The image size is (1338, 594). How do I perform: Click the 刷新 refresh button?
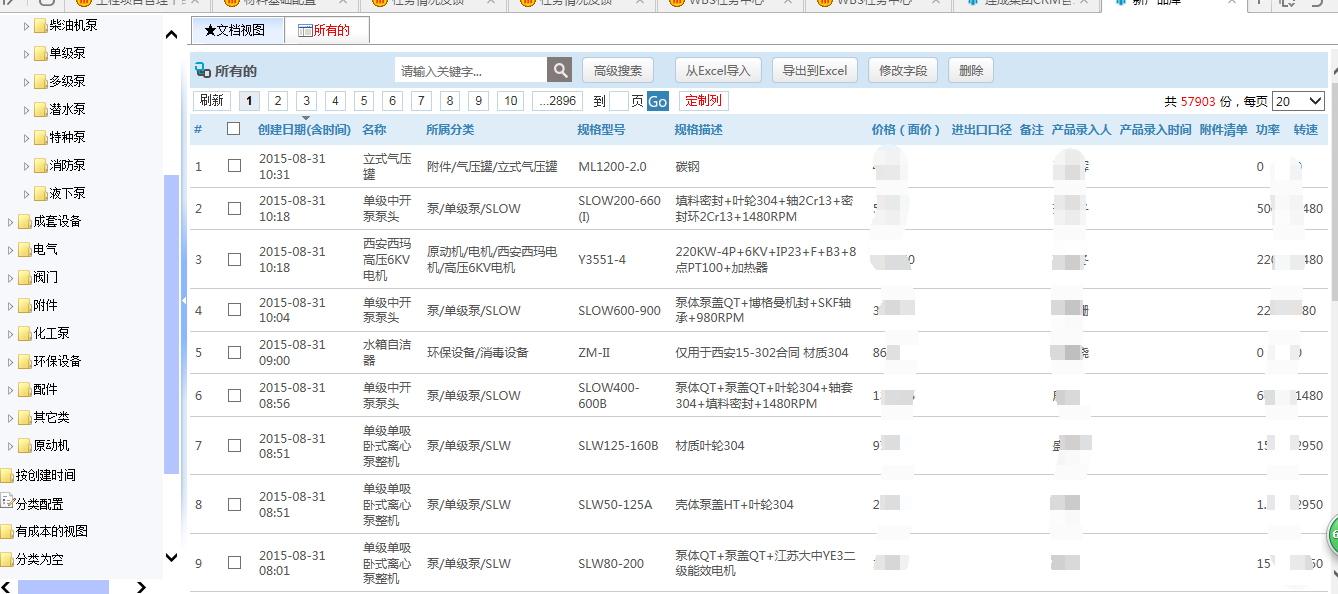212,101
